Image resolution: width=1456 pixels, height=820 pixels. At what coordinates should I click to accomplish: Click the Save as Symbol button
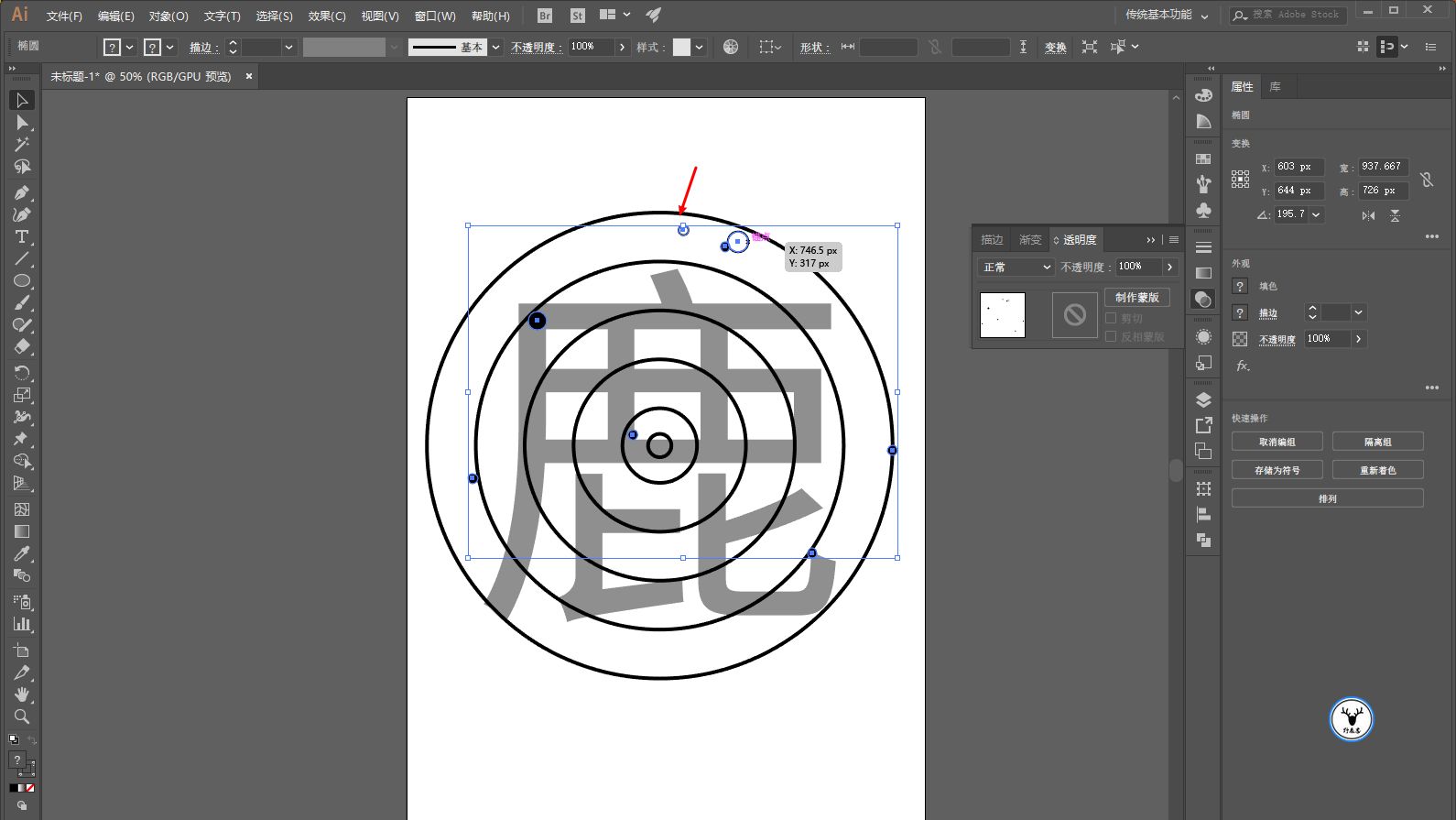click(x=1277, y=470)
